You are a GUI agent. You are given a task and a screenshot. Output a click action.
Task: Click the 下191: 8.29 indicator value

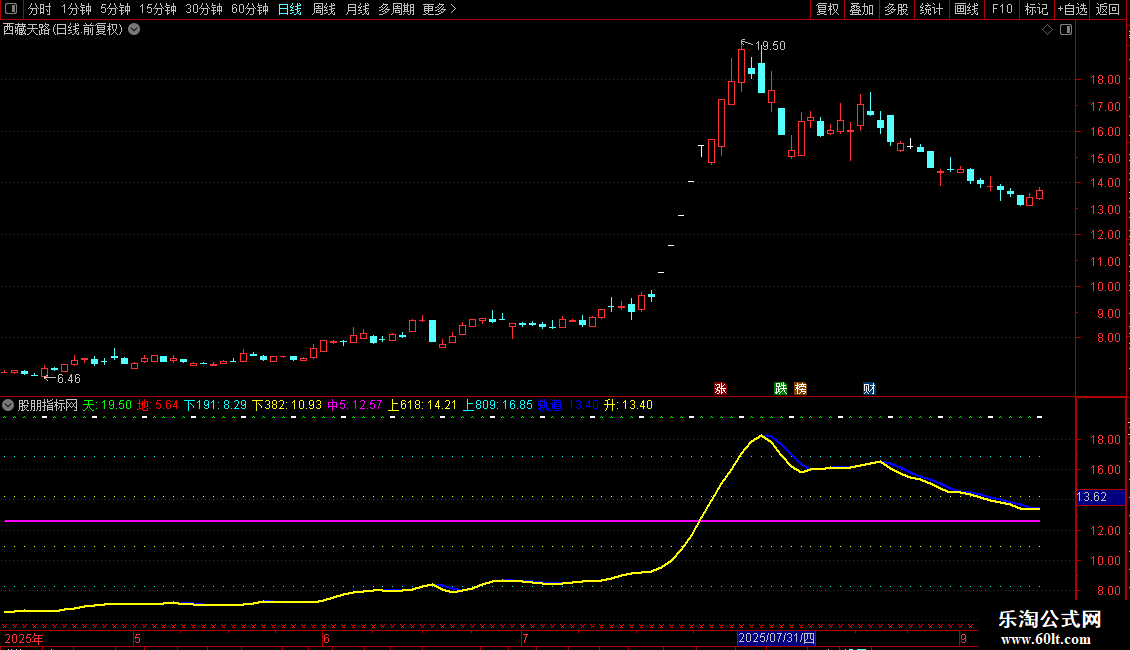tap(215, 405)
